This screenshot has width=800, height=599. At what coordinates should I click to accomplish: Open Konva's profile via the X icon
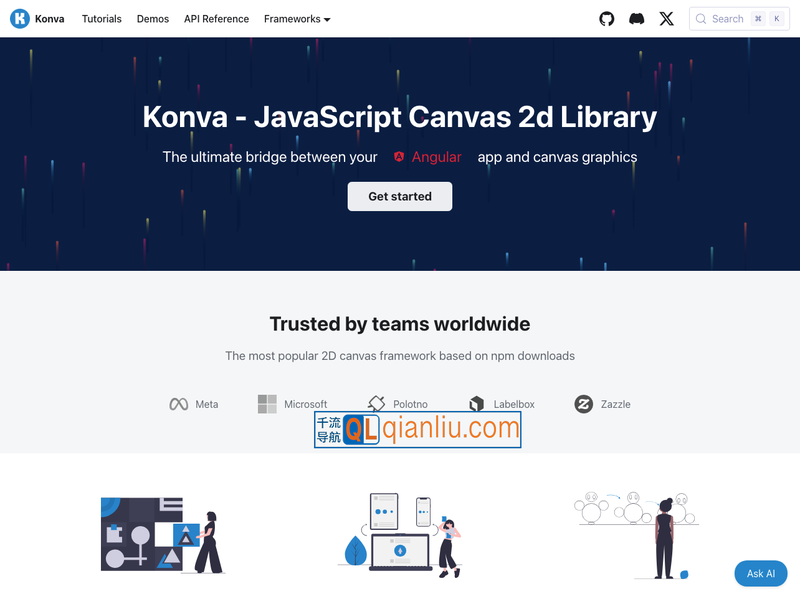[666, 18]
